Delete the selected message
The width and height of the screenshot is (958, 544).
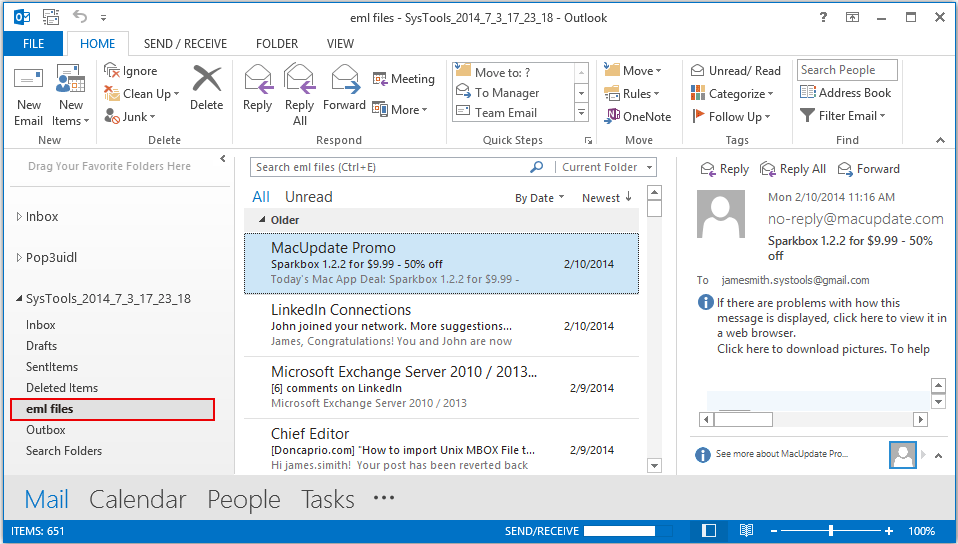coord(207,89)
